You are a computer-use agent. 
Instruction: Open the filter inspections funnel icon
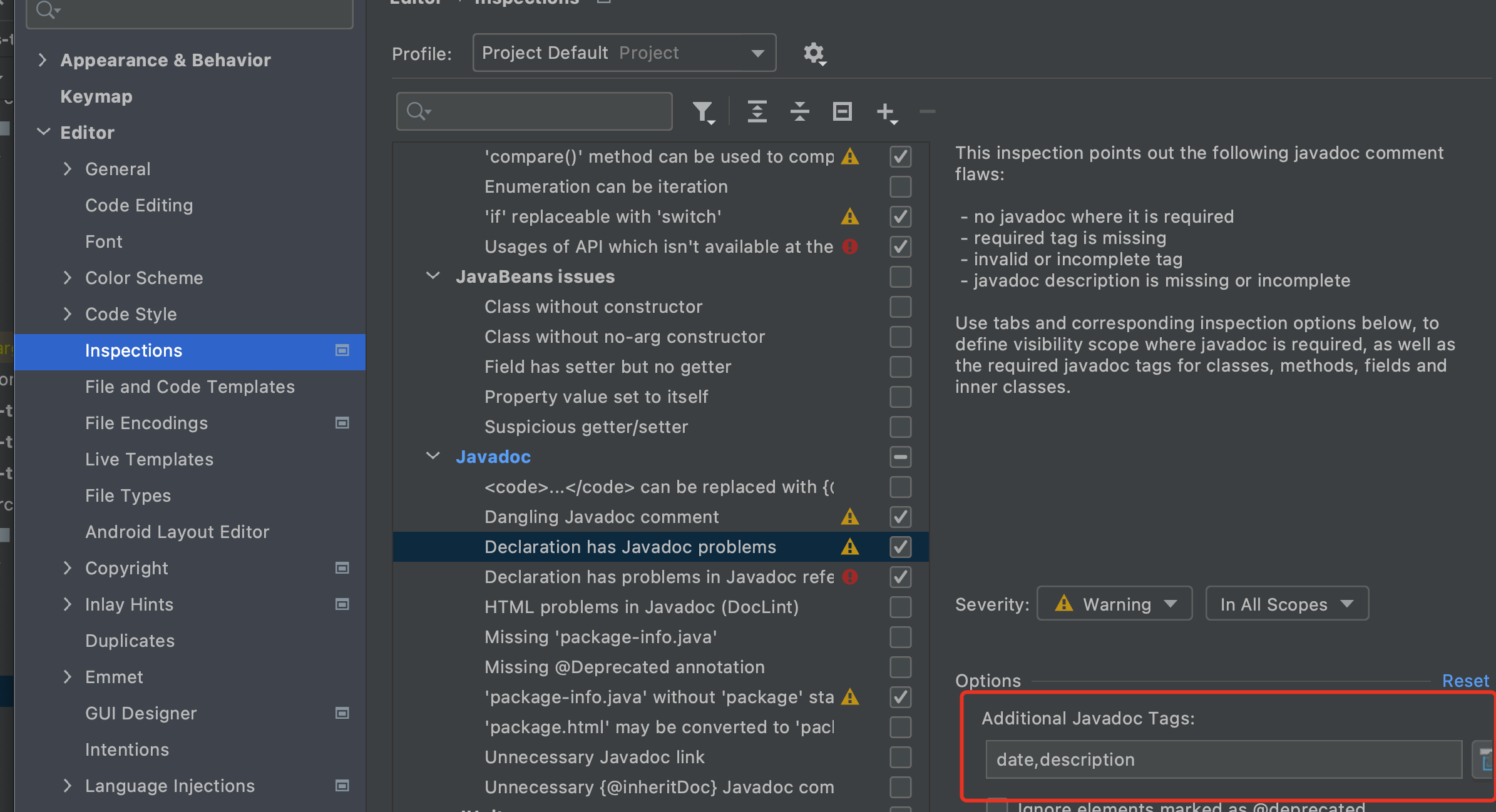704,113
